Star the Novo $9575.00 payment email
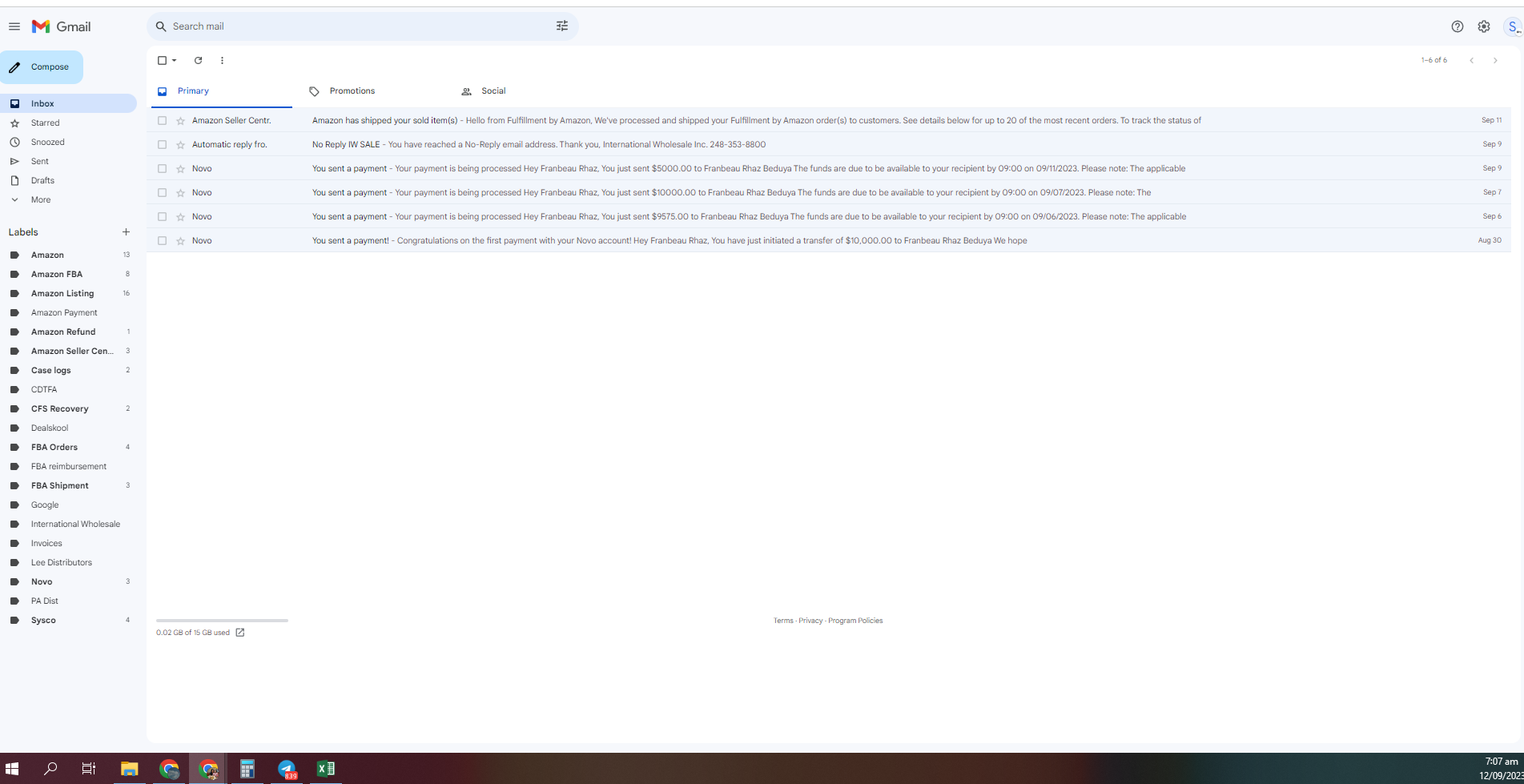The height and width of the screenshot is (784, 1524). [180, 217]
